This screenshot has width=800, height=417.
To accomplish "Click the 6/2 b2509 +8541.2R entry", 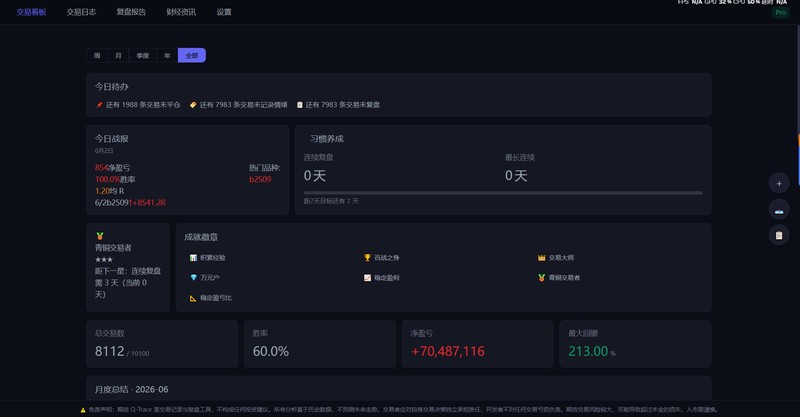I will click(130, 203).
